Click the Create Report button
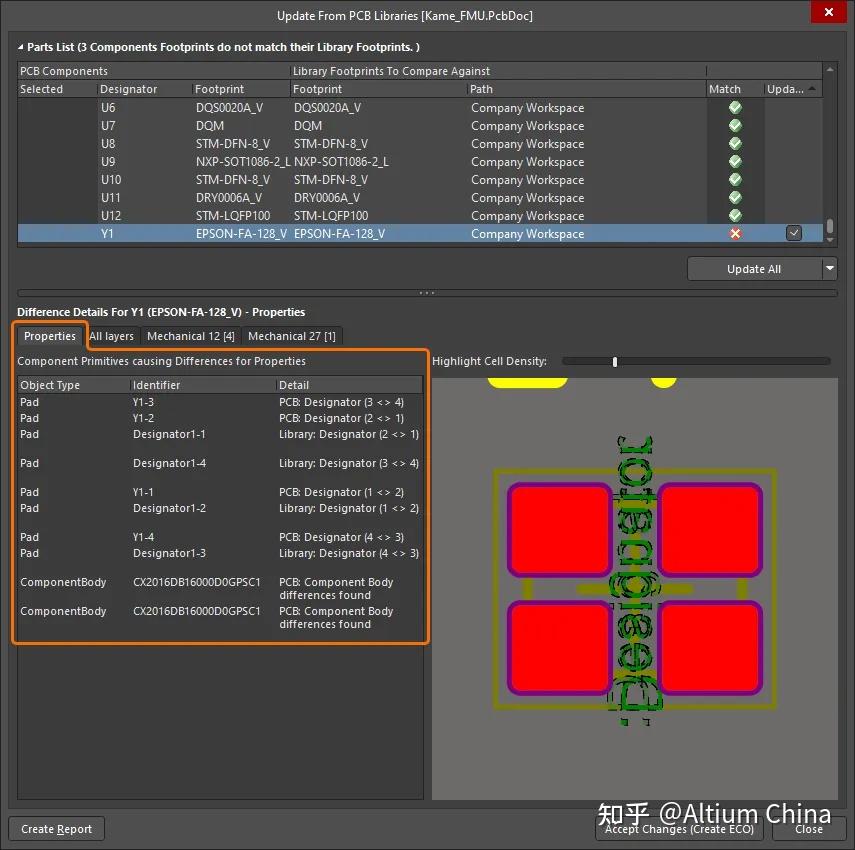The image size is (855, 850). (56, 828)
